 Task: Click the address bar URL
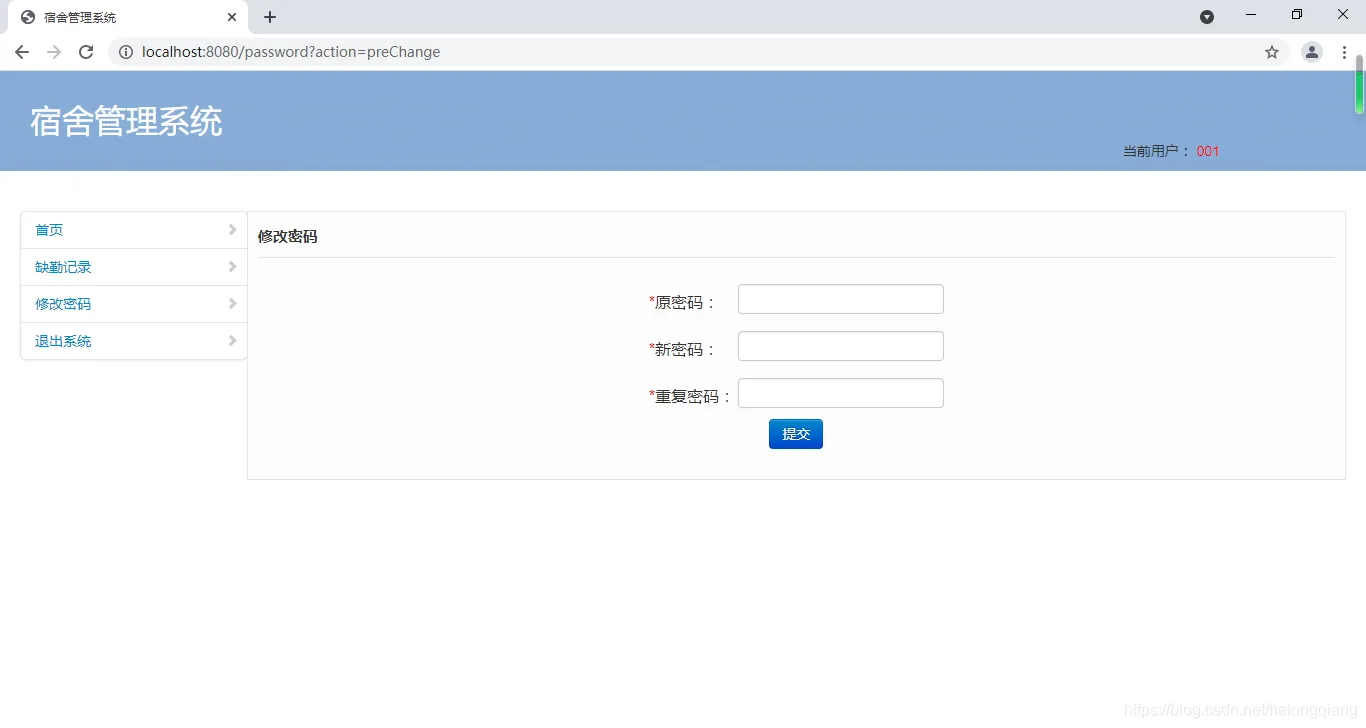[x=291, y=52]
